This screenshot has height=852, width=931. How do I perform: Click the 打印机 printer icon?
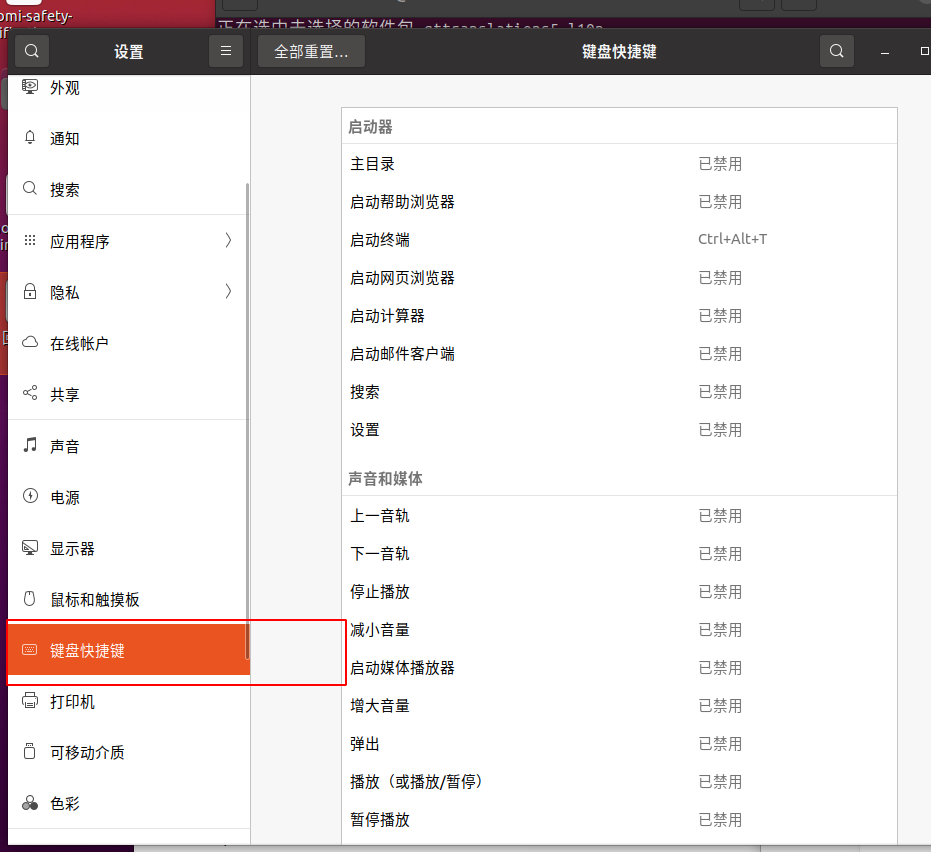pos(30,701)
